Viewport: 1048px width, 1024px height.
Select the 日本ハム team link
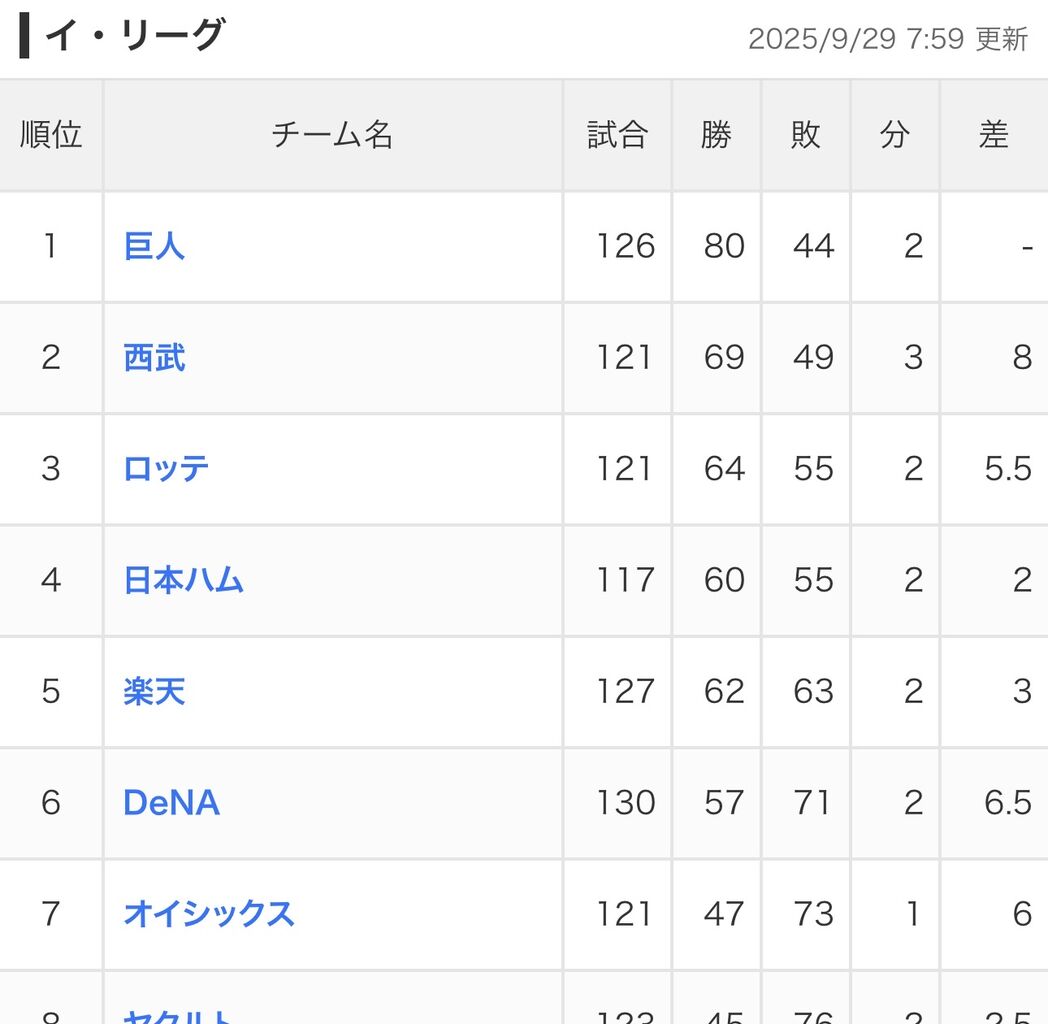tap(183, 580)
